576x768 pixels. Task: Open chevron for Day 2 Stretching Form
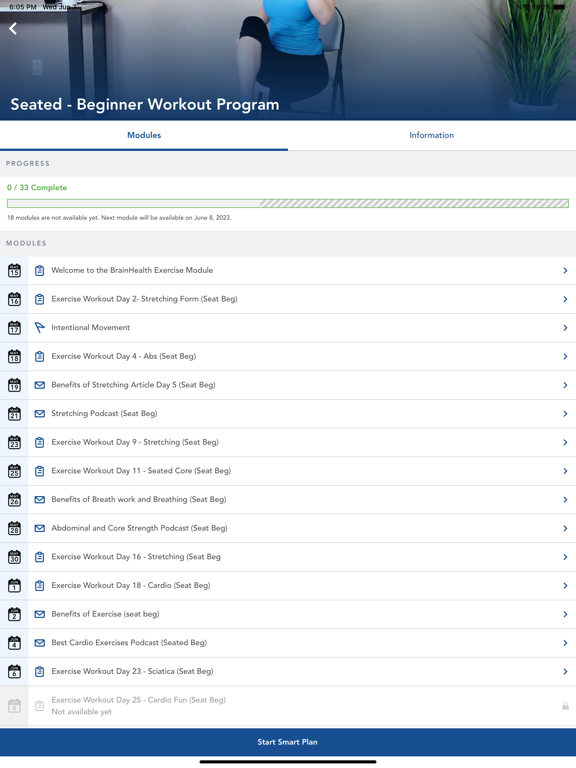(x=565, y=299)
